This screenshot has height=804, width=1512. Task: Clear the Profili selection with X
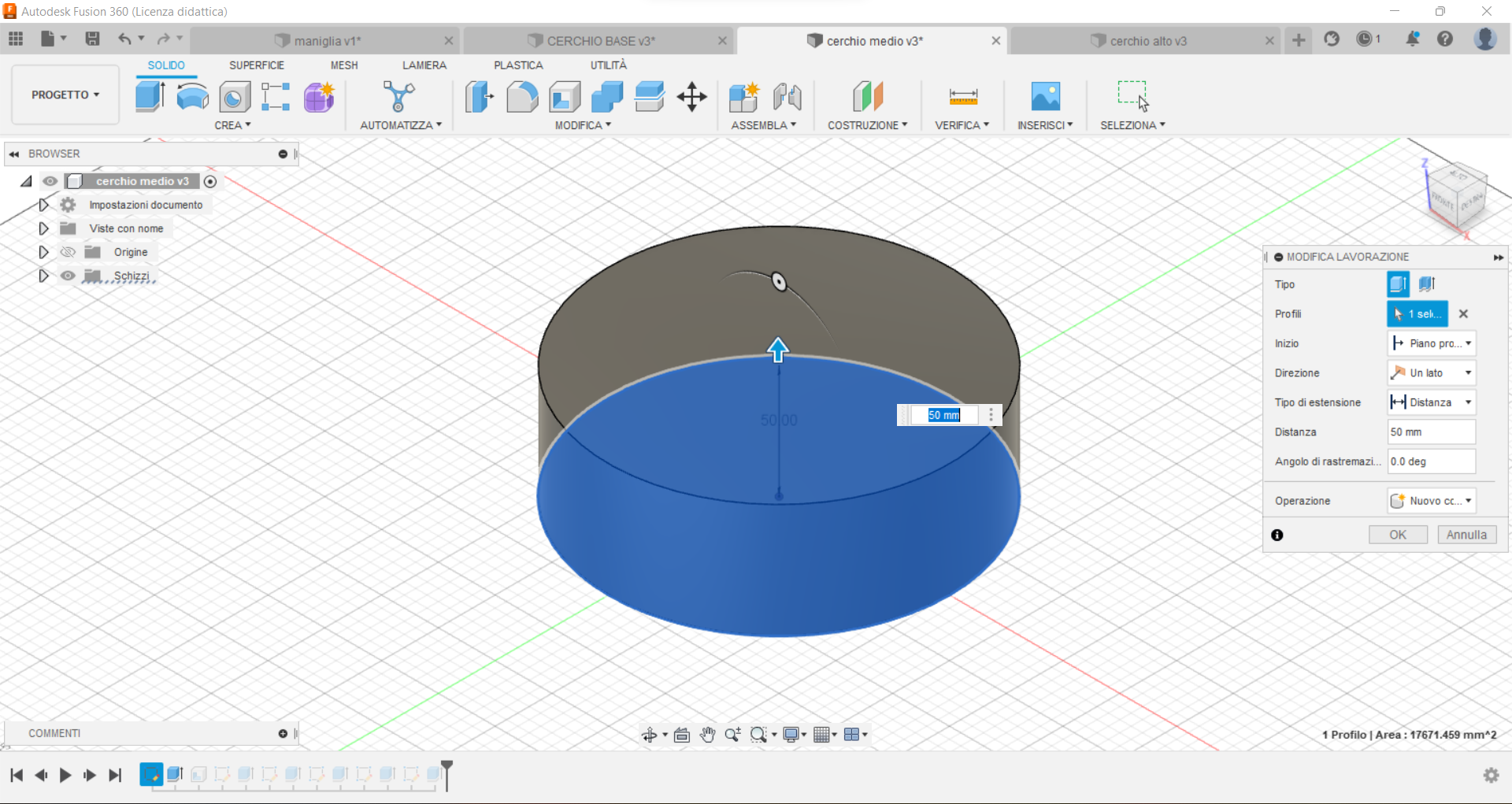click(x=1463, y=314)
